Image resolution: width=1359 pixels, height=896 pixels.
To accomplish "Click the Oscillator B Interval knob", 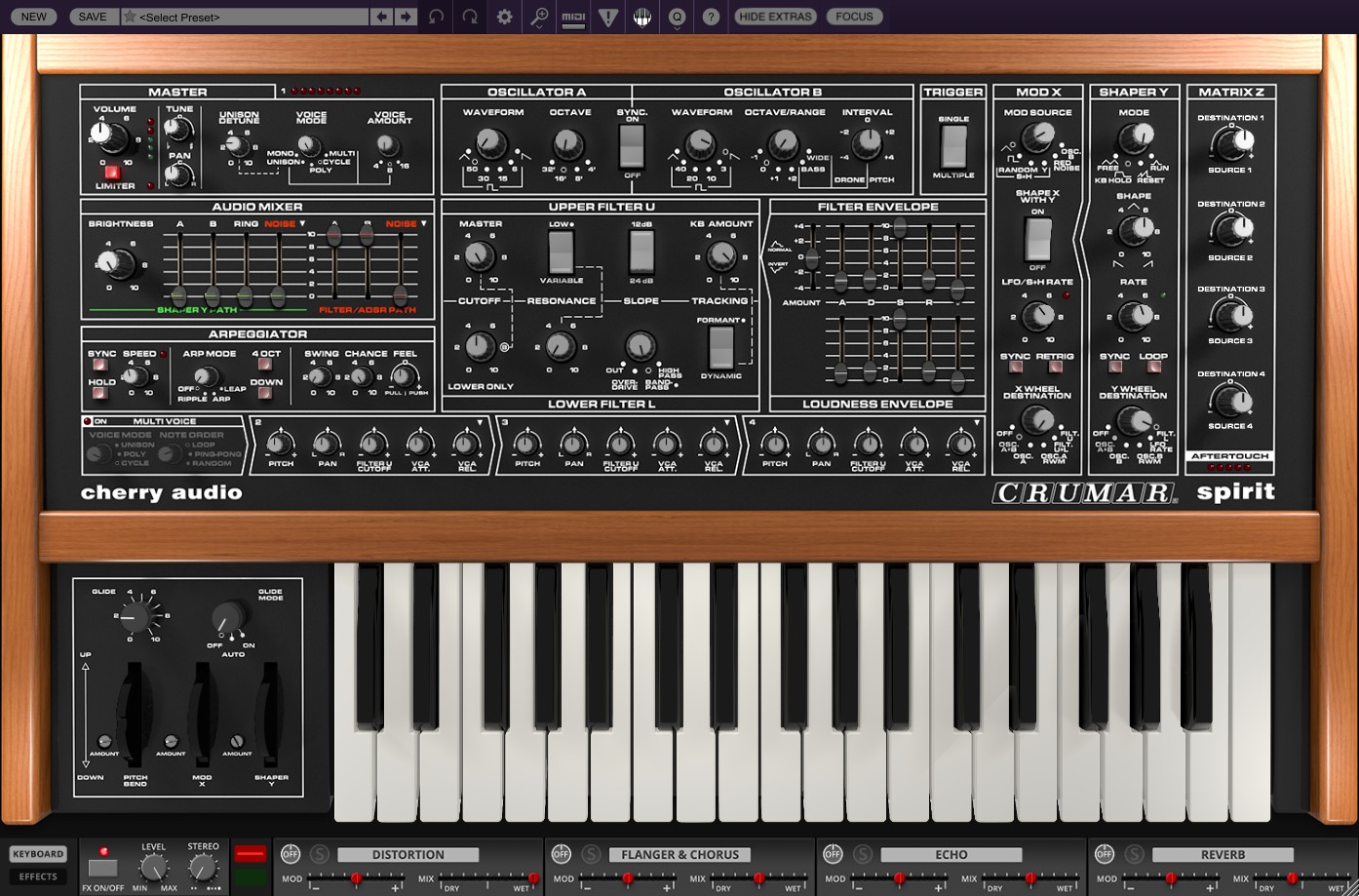I will point(868,144).
